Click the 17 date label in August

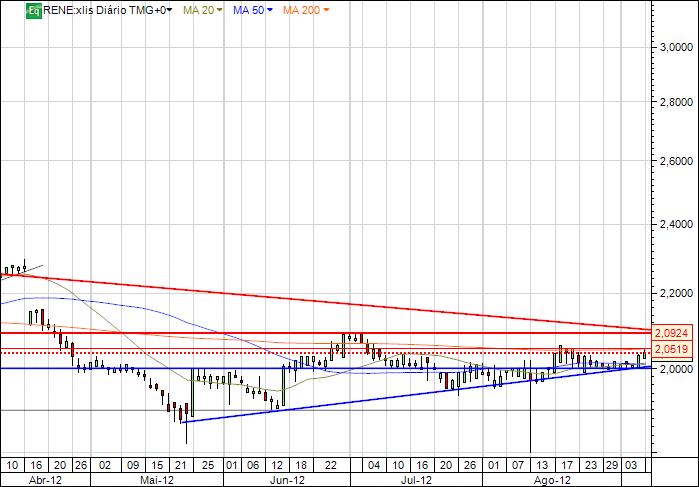click(x=566, y=466)
